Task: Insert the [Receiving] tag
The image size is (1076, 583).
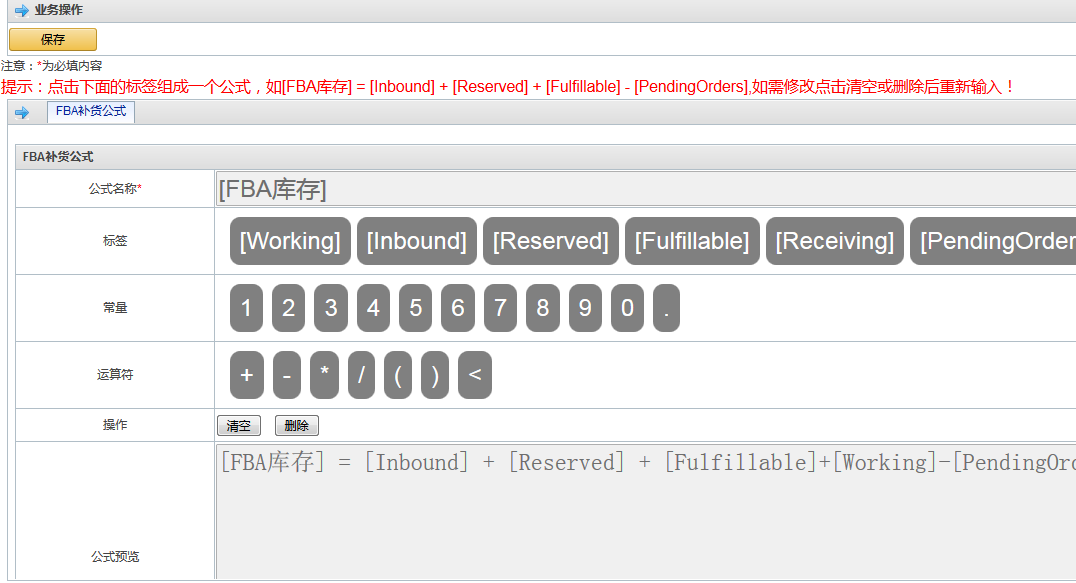Action: (x=834, y=241)
